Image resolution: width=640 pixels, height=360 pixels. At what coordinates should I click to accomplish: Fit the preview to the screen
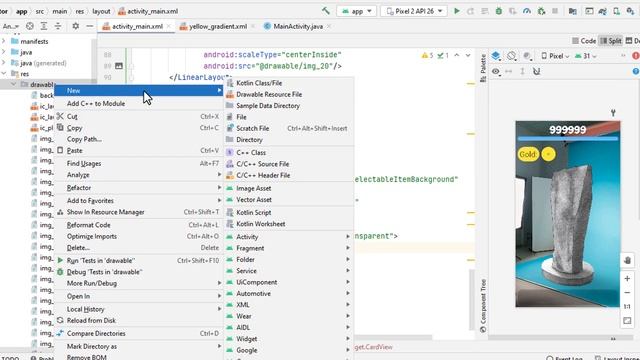pyautogui.click(x=627, y=321)
